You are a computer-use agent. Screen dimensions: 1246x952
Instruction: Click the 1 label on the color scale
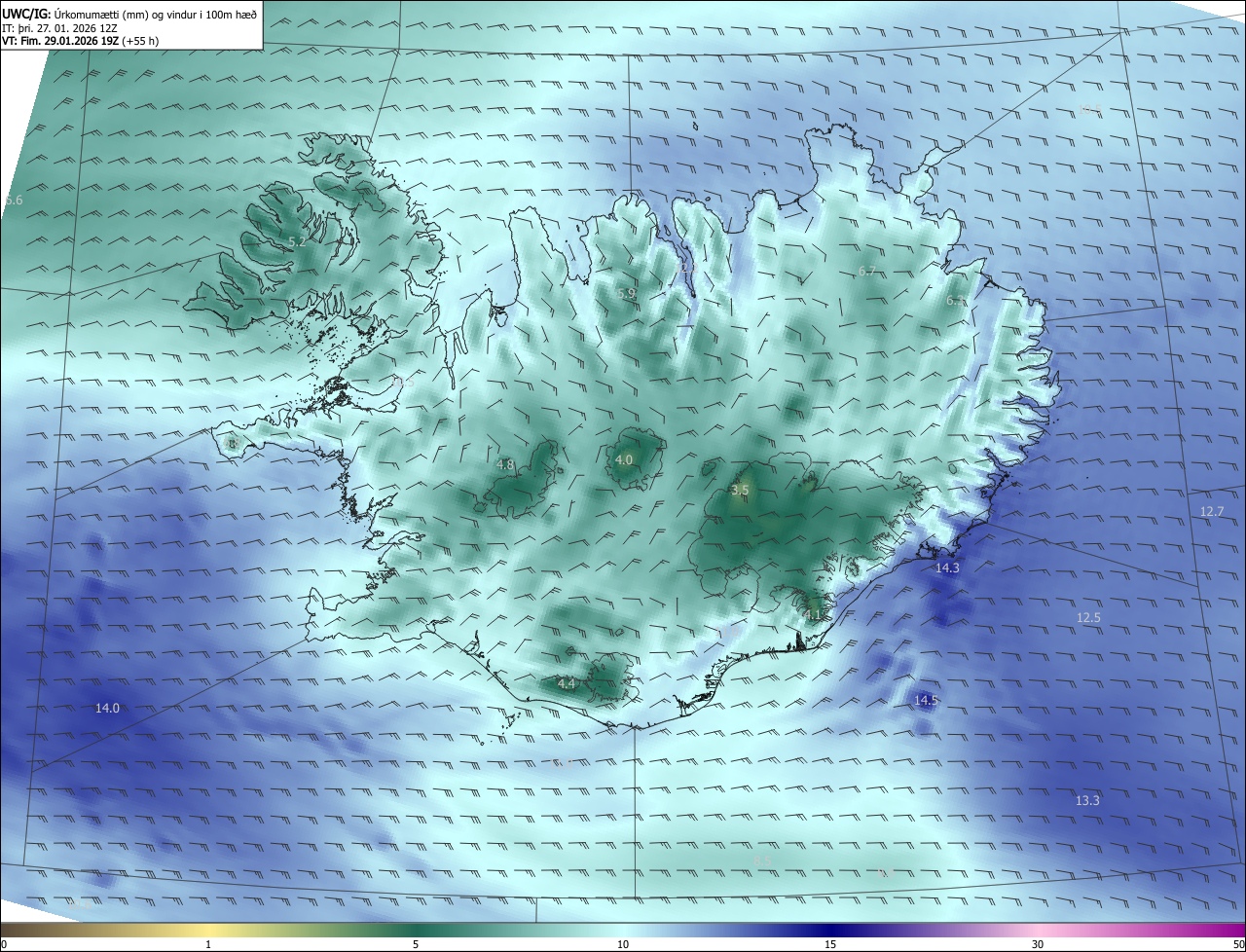(x=208, y=944)
